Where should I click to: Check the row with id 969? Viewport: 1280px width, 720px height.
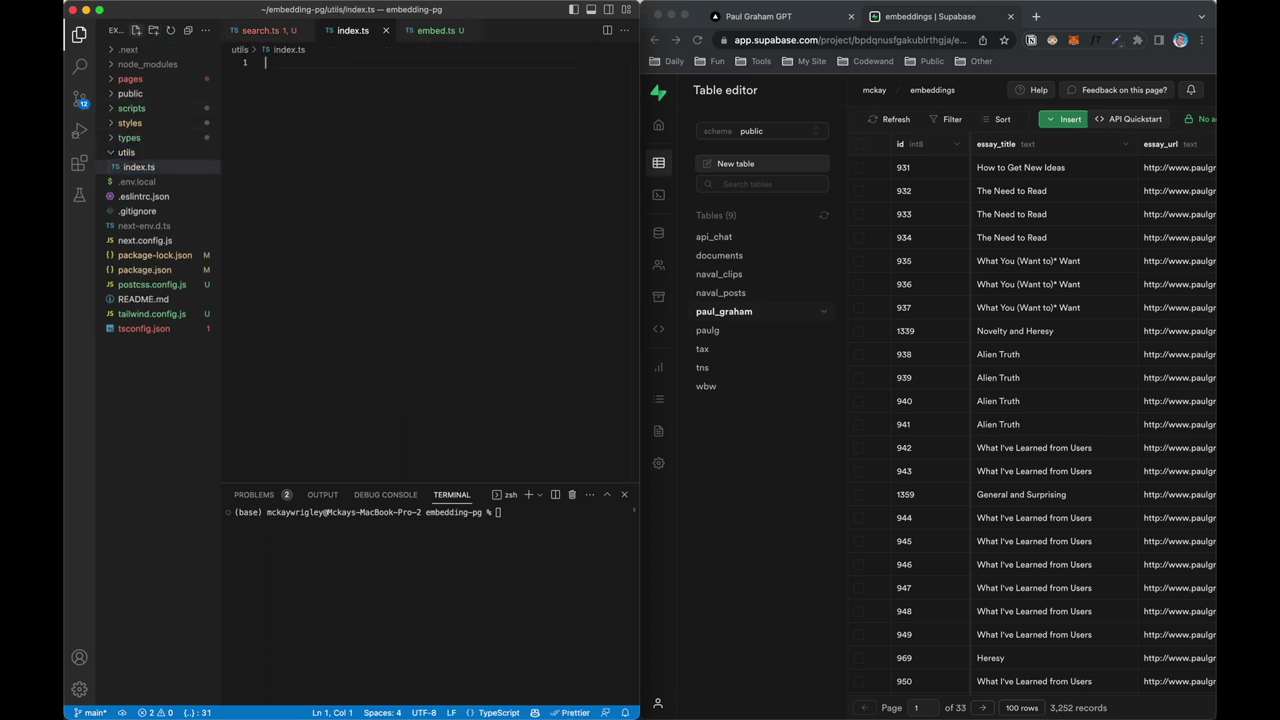pyautogui.click(x=858, y=658)
